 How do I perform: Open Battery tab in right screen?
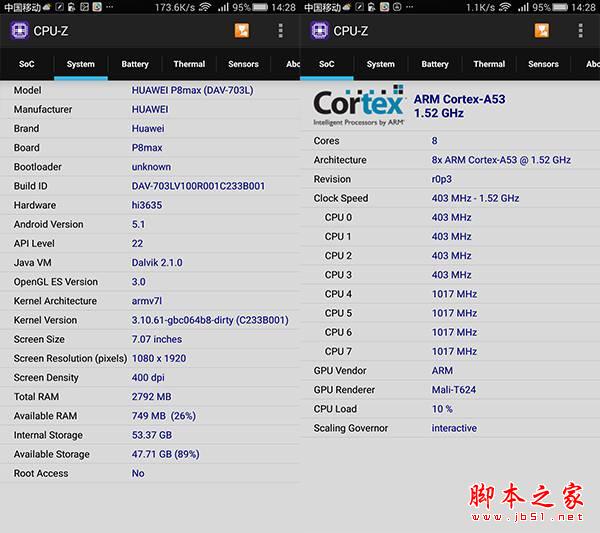click(435, 64)
